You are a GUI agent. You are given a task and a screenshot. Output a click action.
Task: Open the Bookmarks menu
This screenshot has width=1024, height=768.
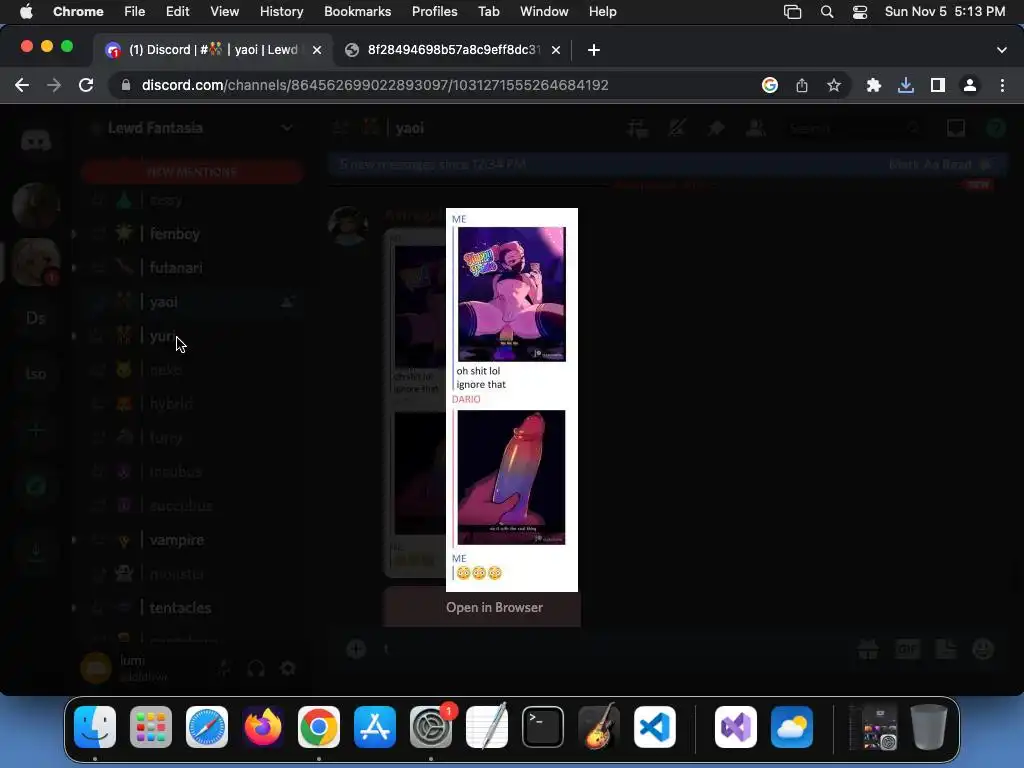(x=358, y=12)
